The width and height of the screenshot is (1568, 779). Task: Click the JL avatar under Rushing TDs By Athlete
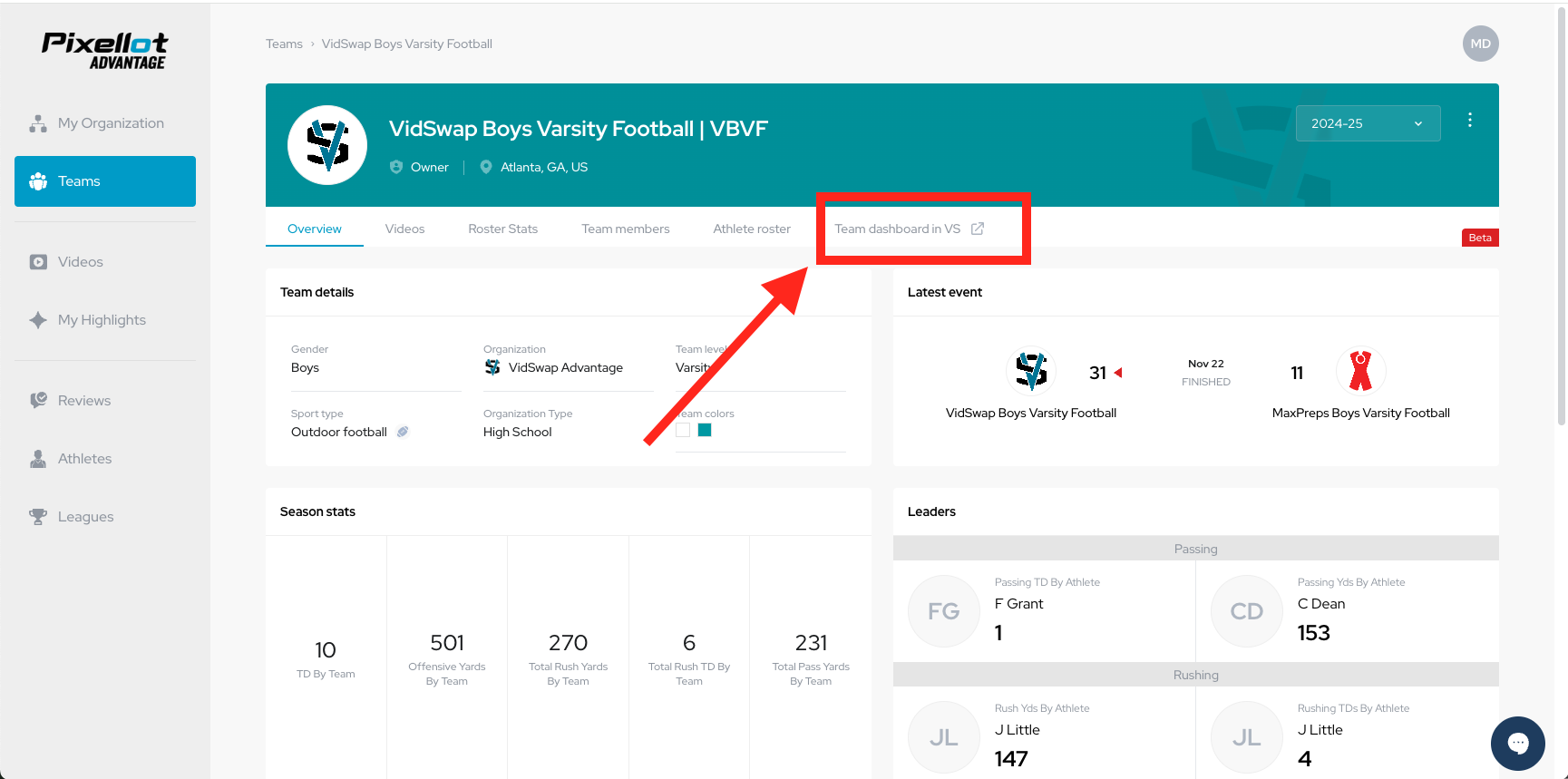1247,737
